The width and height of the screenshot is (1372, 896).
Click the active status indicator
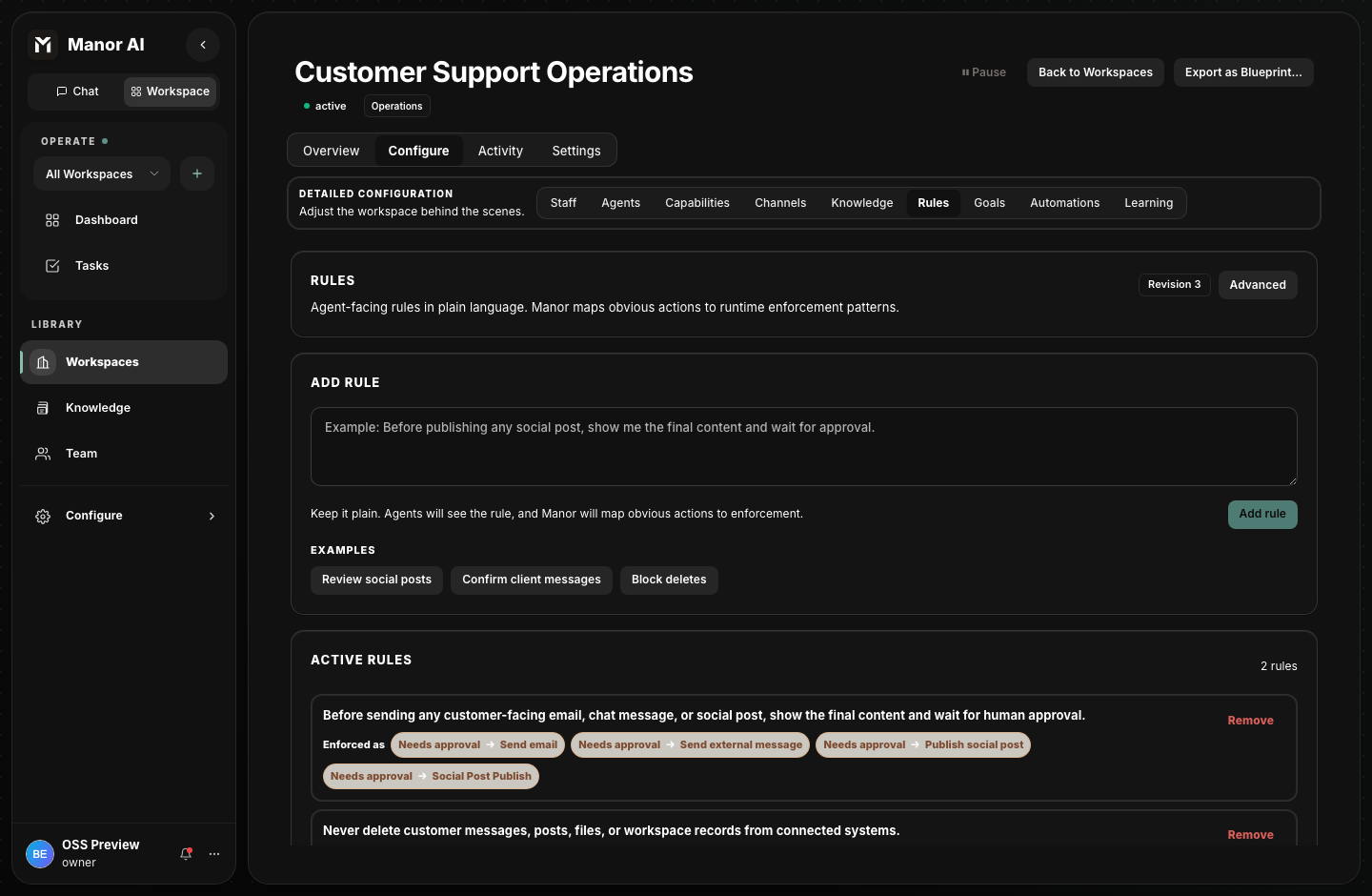tap(325, 106)
